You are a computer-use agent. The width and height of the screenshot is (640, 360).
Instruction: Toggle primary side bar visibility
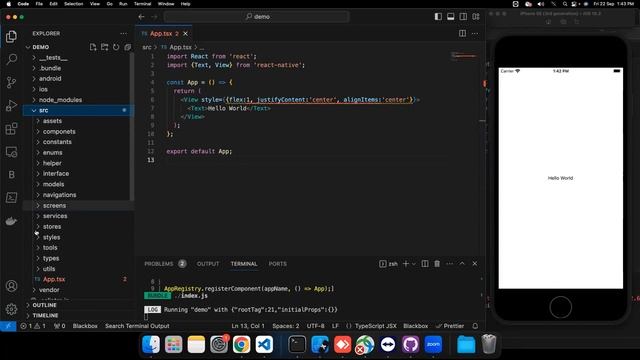point(438,17)
